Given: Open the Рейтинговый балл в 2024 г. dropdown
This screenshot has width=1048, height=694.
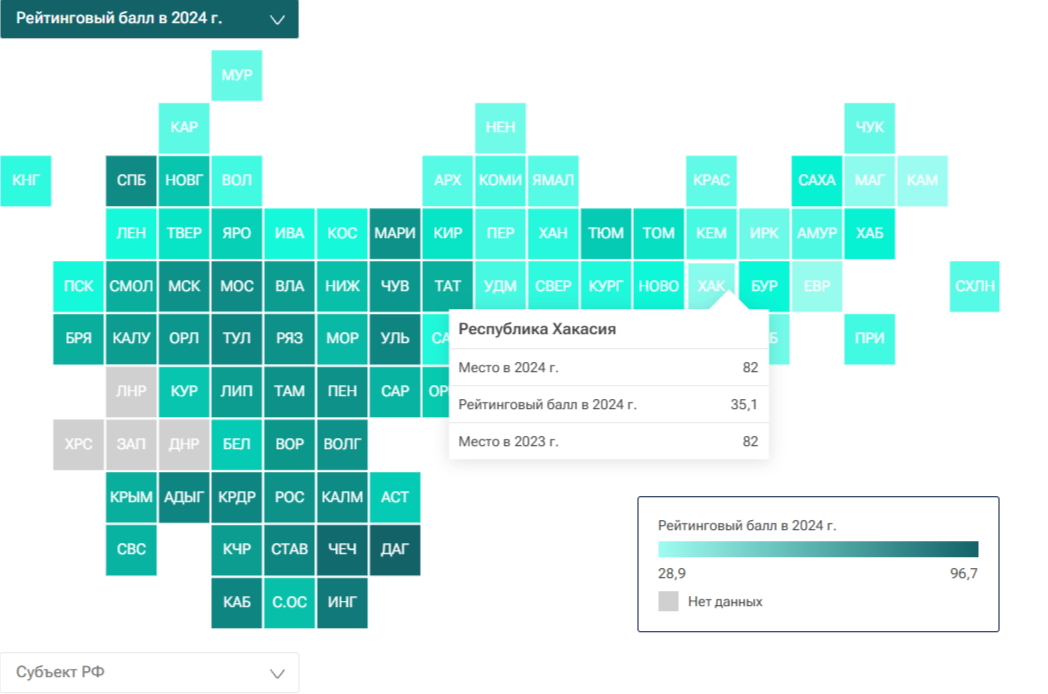Looking at the screenshot, I should click(149, 19).
